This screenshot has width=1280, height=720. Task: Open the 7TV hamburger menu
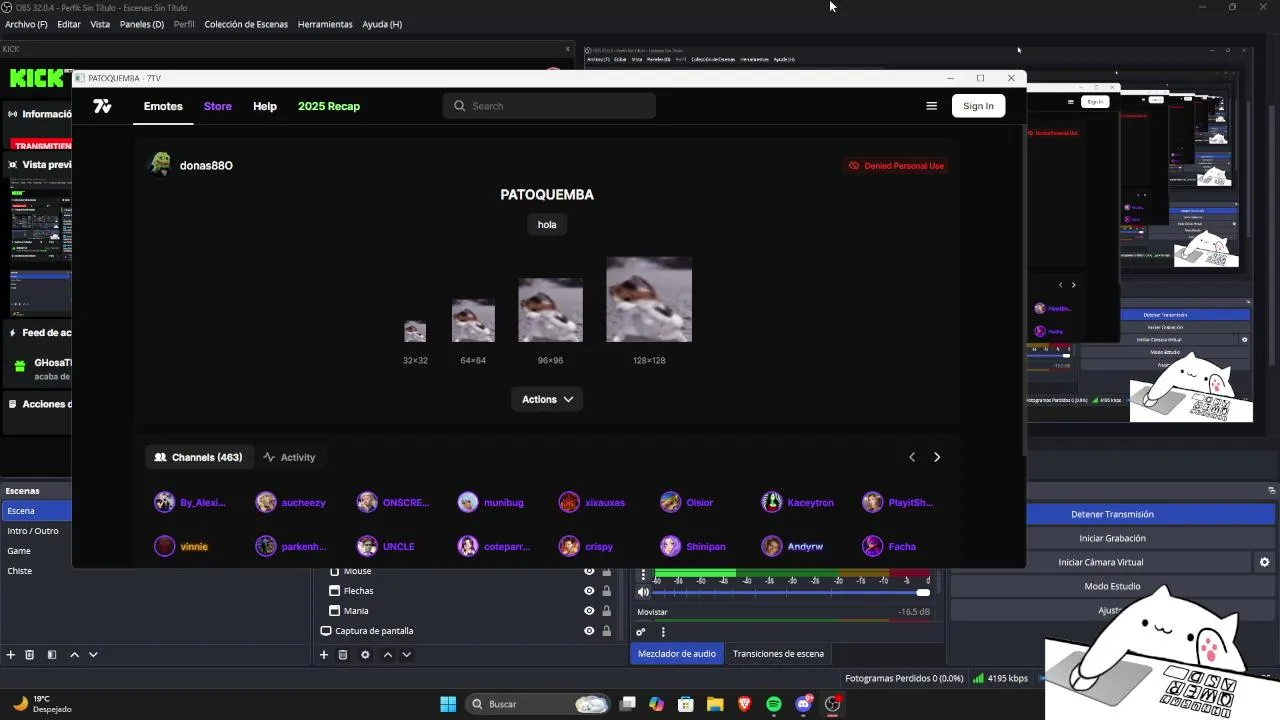click(x=931, y=106)
